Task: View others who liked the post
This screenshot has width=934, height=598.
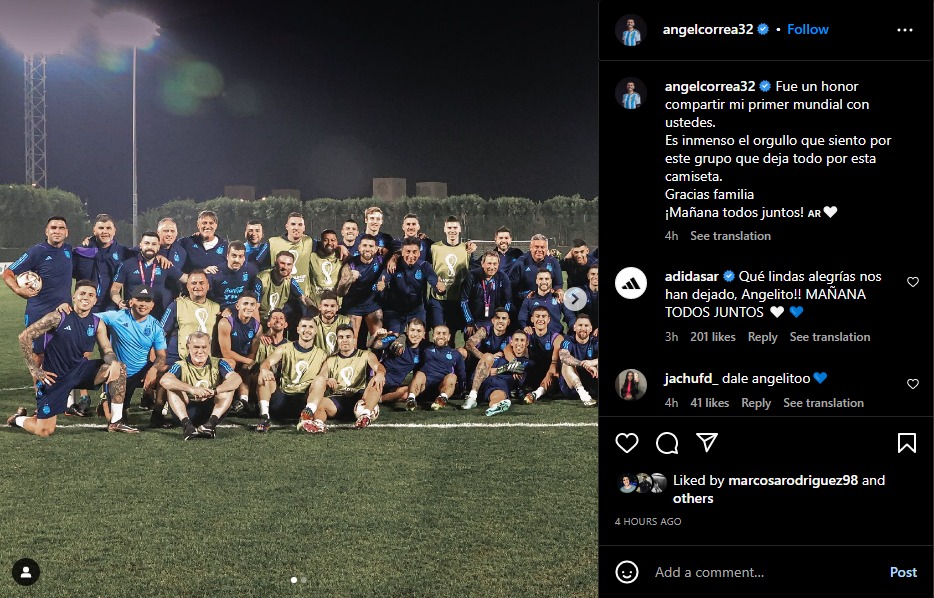Action: point(693,499)
